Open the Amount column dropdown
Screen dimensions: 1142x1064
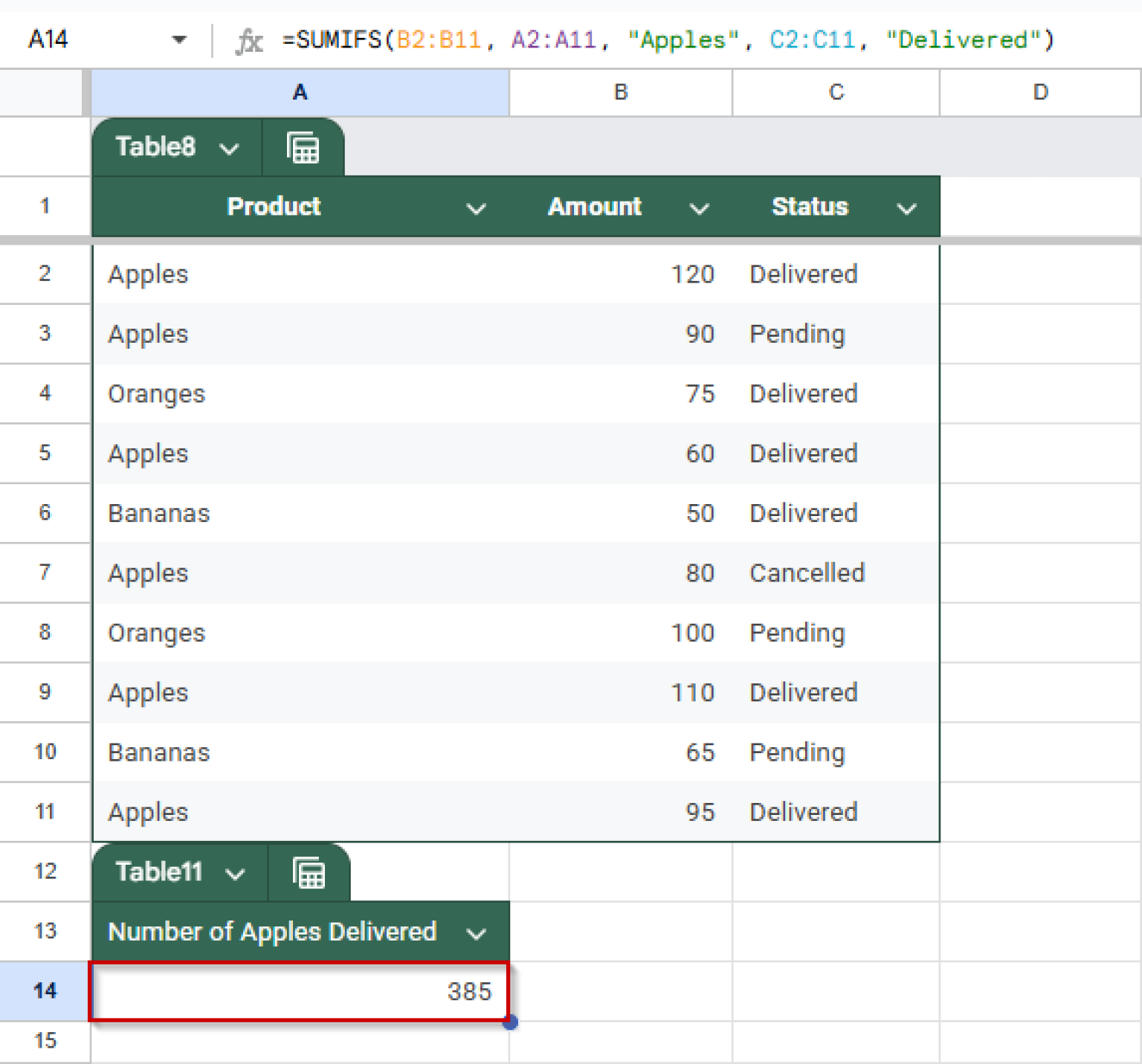pyautogui.click(x=700, y=208)
